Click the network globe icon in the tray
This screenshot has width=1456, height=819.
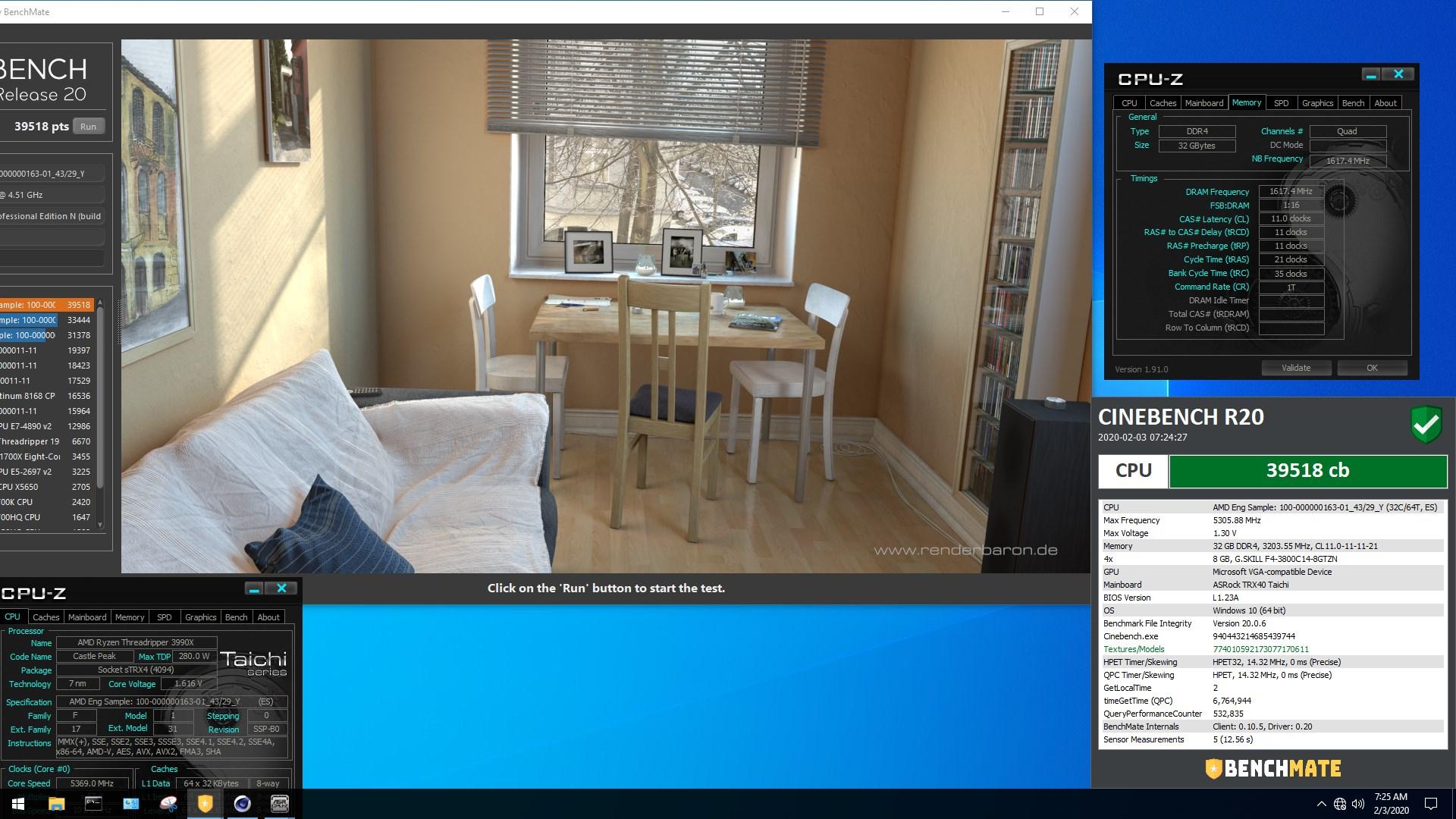[1340, 804]
